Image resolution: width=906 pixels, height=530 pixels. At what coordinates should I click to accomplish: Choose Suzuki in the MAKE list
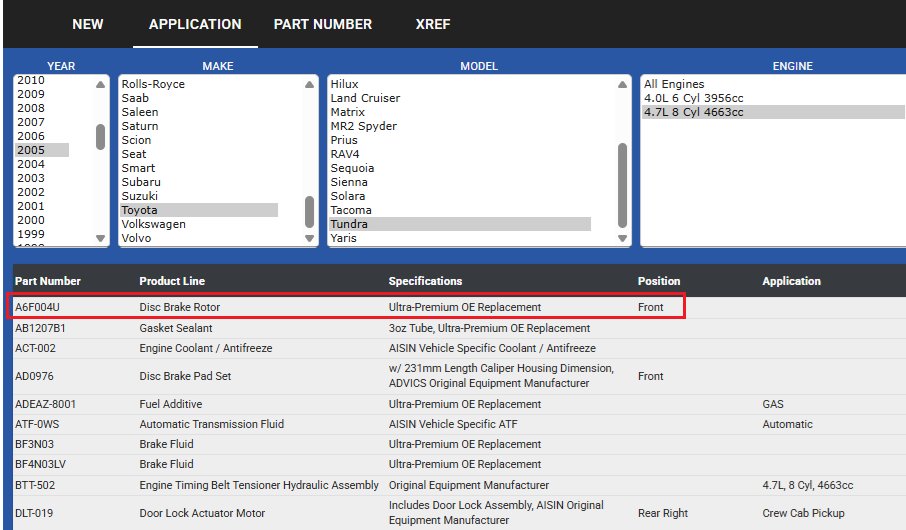[139, 196]
